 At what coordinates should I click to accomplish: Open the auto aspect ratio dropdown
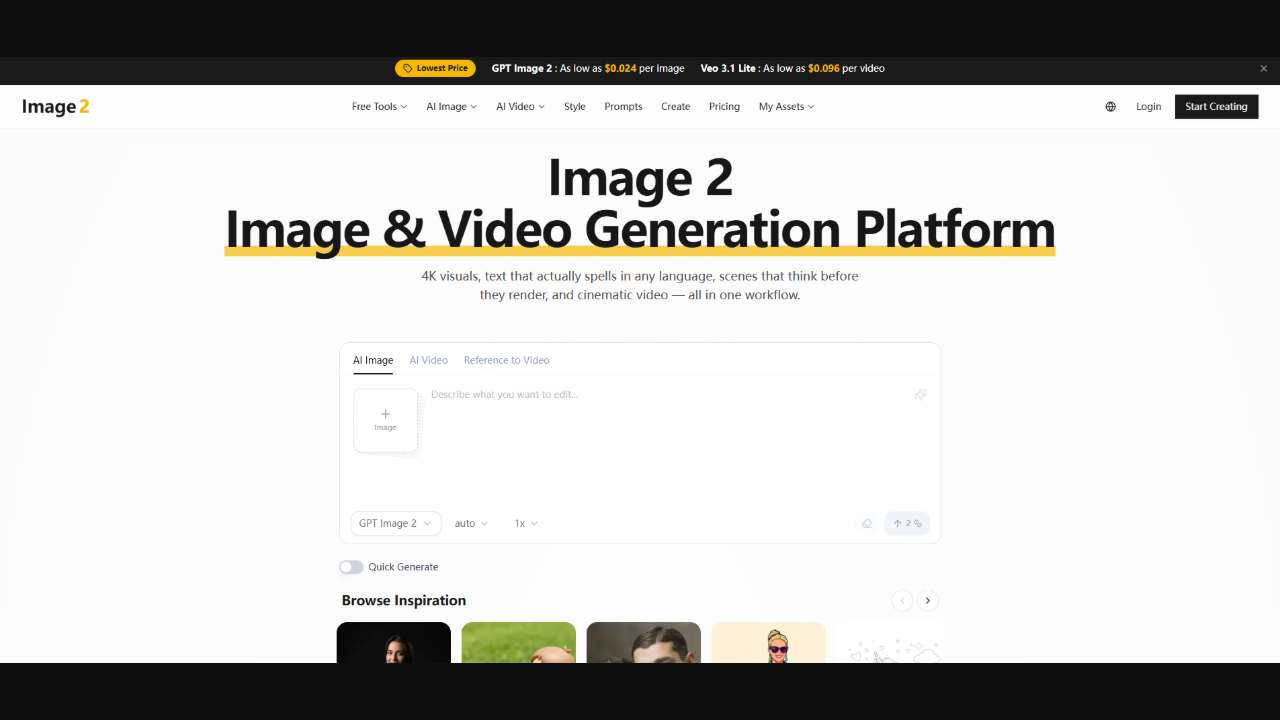[x=471, y=523]
